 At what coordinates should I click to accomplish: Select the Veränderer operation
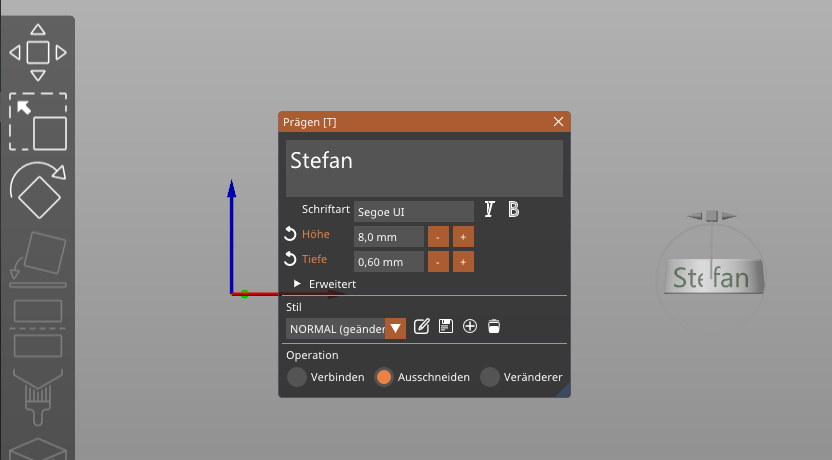pyautogui.click(x=490, y=377)
